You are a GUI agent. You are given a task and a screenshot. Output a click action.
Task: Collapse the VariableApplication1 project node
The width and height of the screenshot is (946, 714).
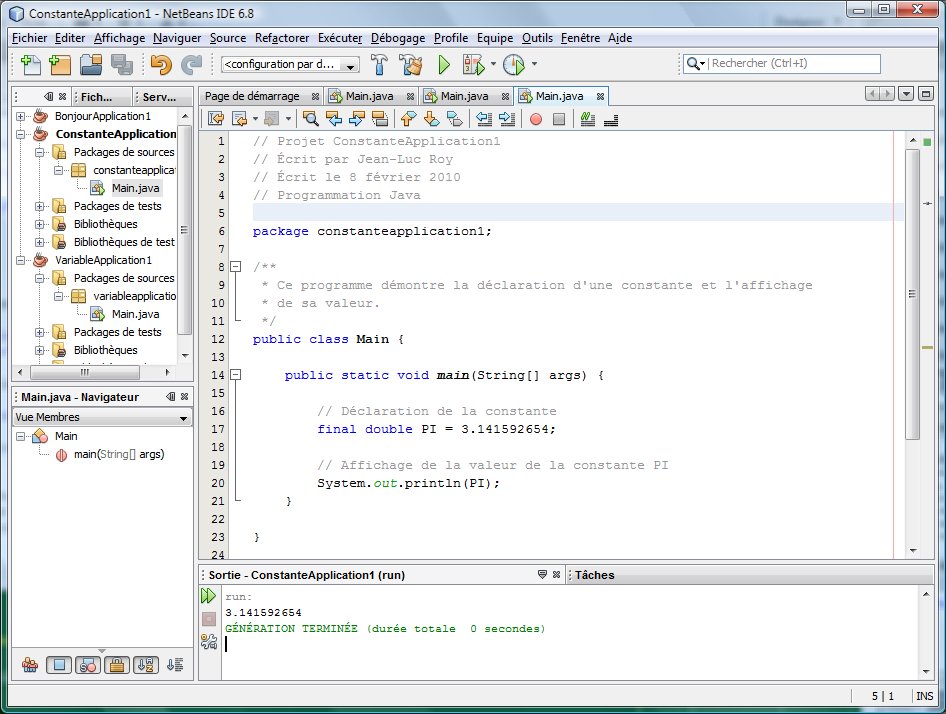coord(21,260)
